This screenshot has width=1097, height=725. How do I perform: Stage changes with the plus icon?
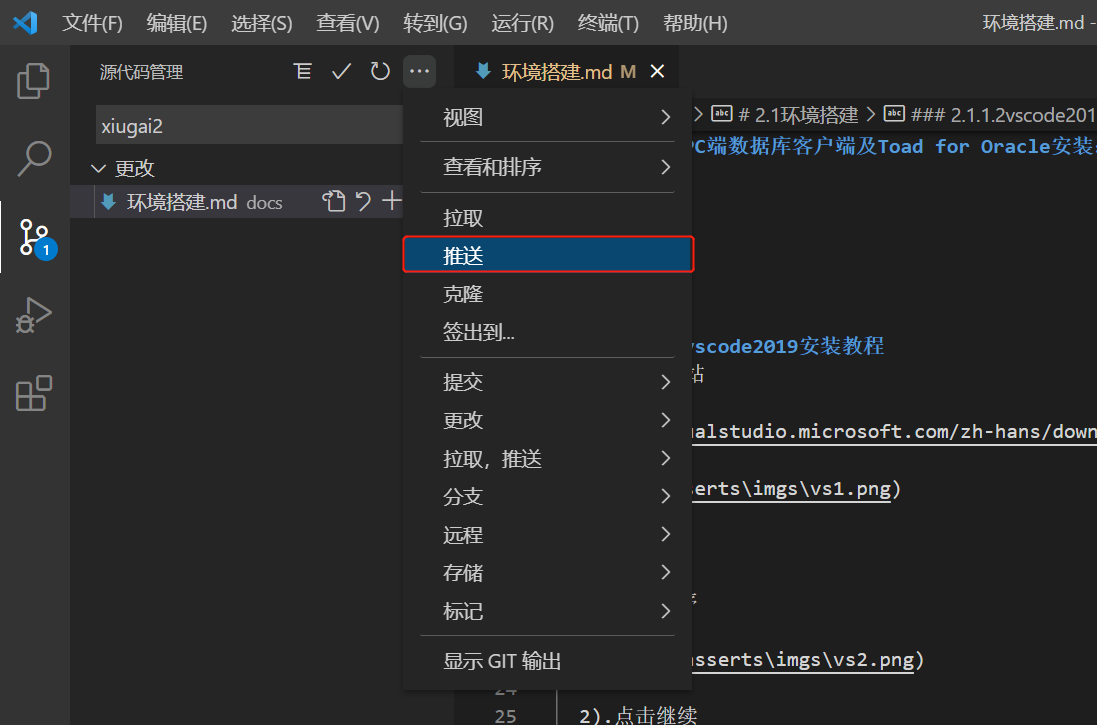(392, 202)
